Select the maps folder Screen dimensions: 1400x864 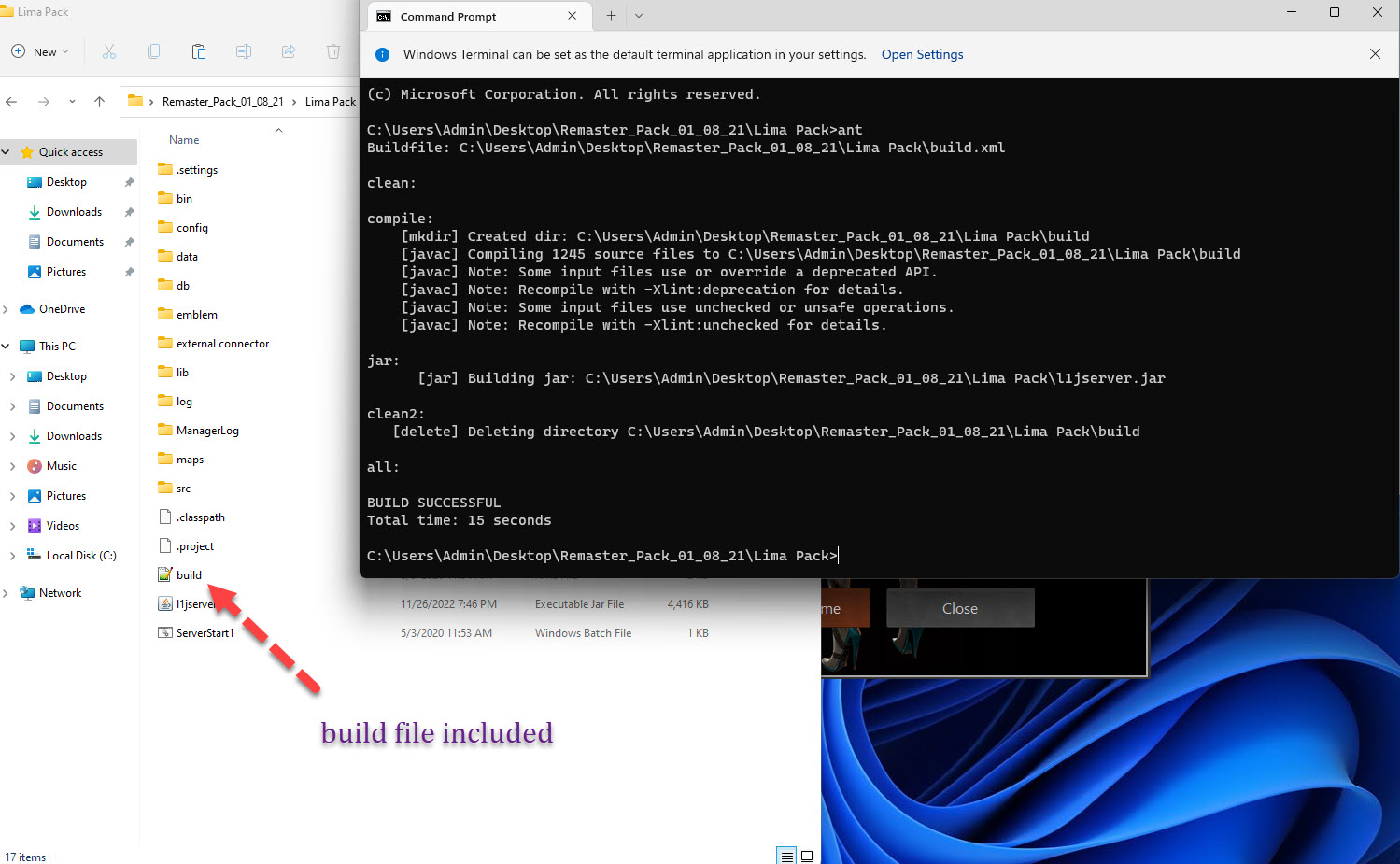pyautogui.click(x=190, y=460)
